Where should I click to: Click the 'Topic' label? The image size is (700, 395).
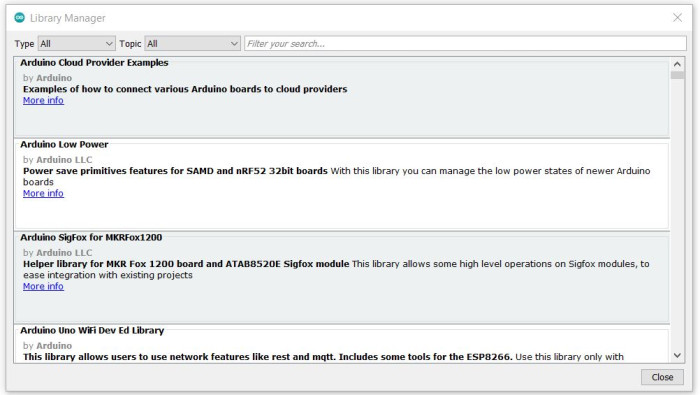[130, 44]
